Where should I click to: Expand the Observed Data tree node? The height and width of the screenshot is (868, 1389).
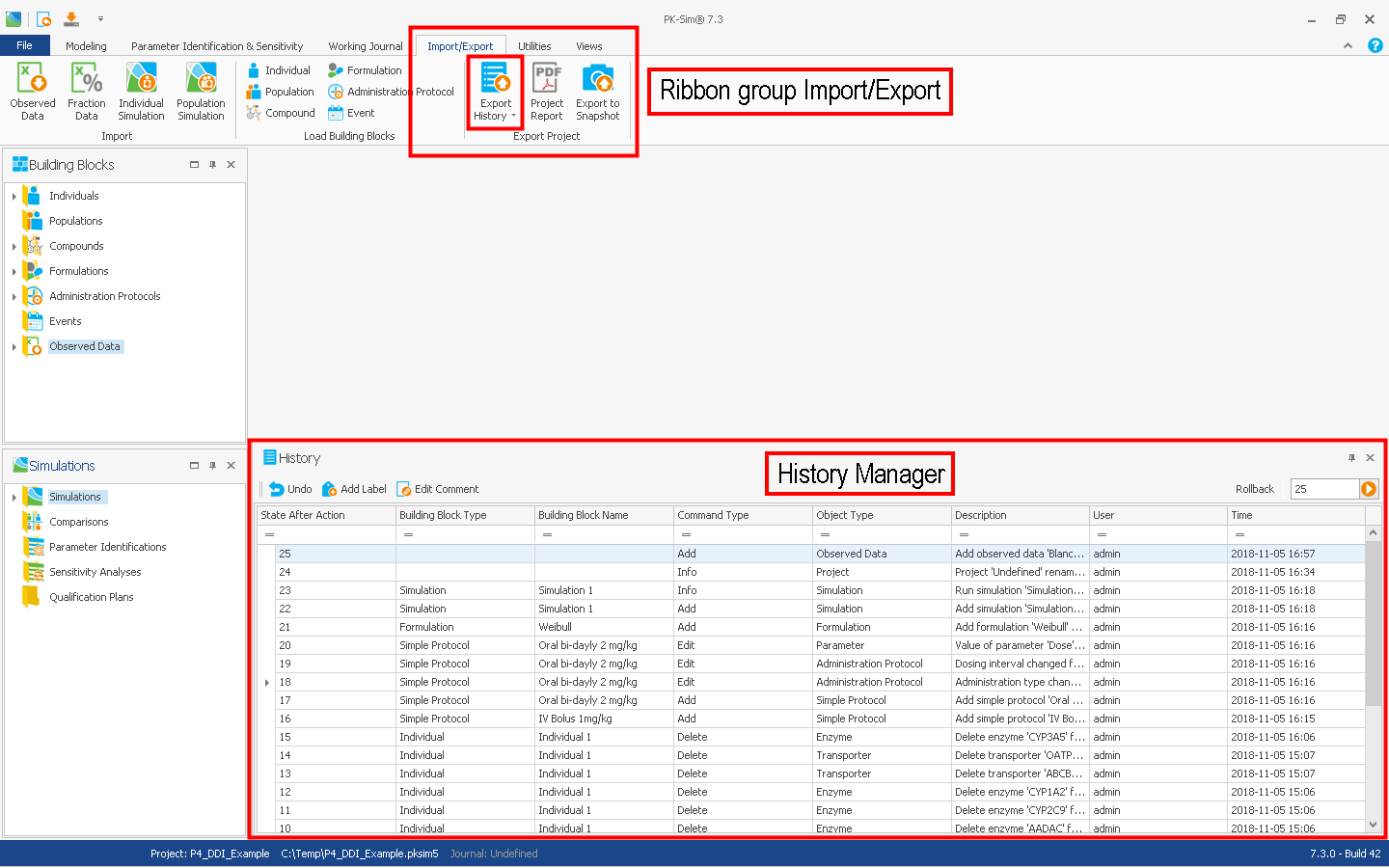coord(14,347)
